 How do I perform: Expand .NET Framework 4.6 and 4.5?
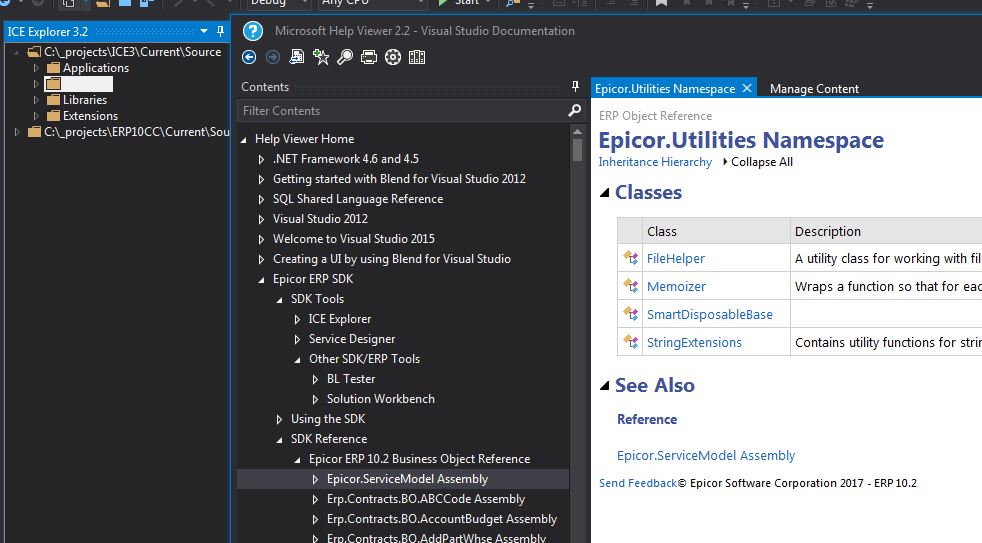261,159
